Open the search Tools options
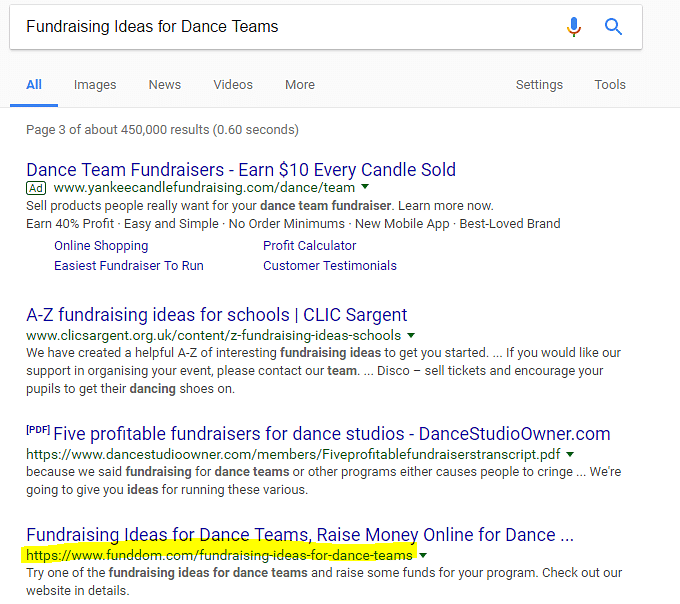This screenshot has width=680, height=604. coord(610,85)
